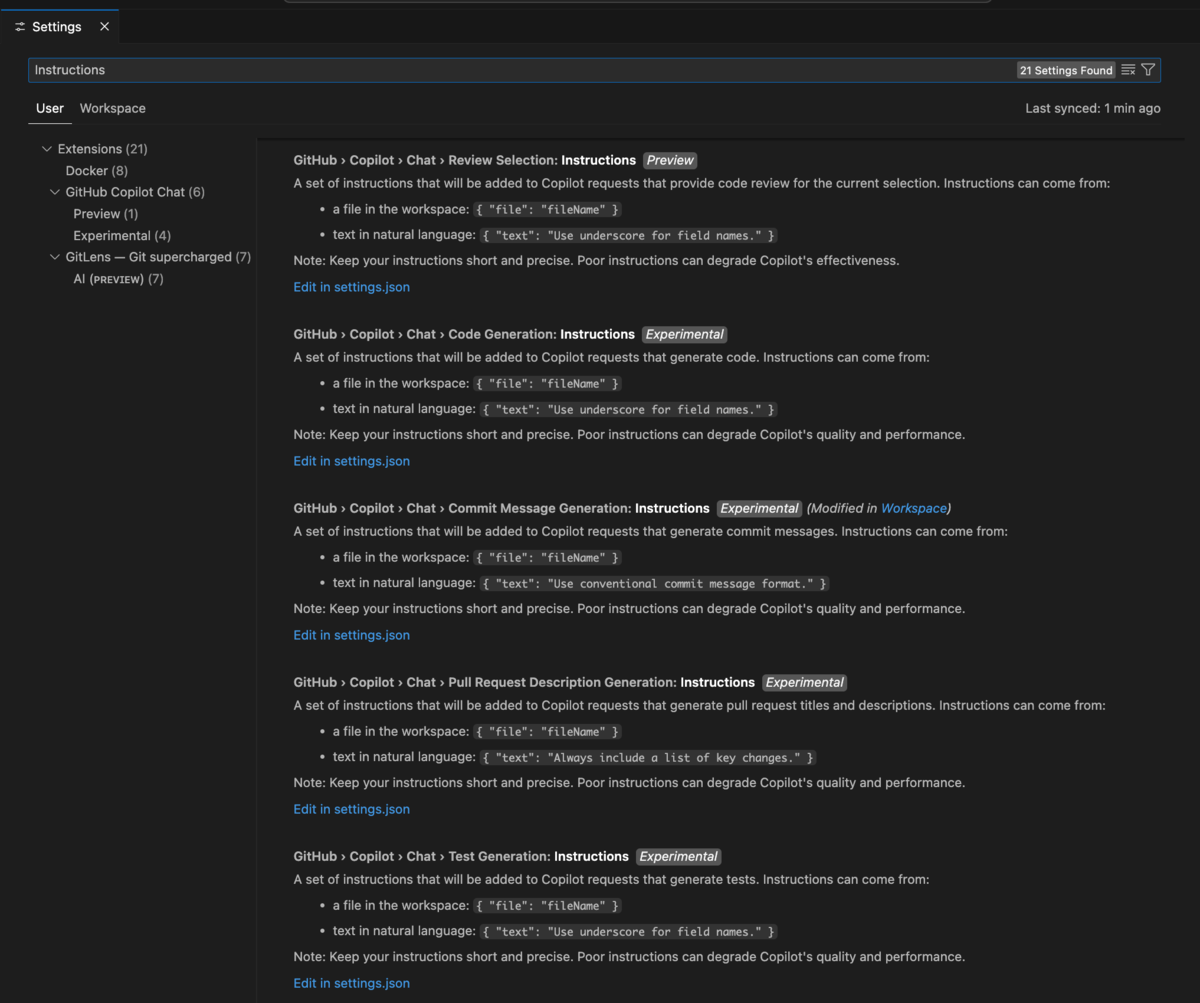Collapse the GitLens Git supercharged chevron
Image resolution: width=1200 pixels, height=1003 pixels.
tap(54, 257)
